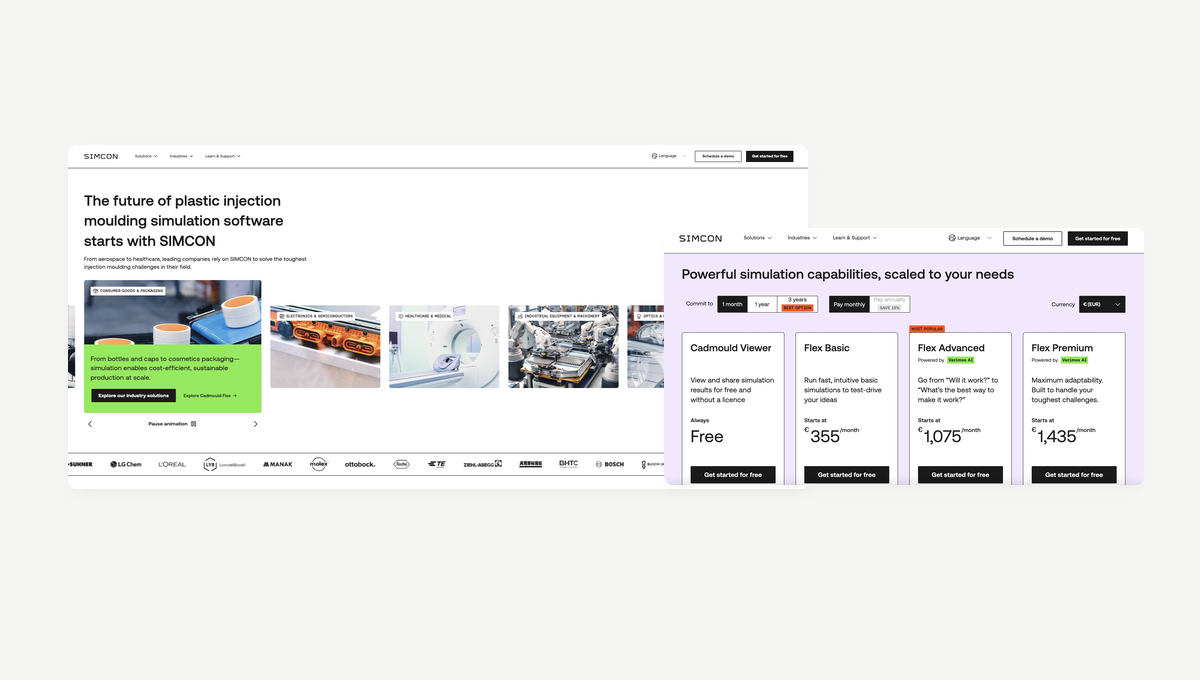The image size is (1200, 680).
Task: Open the Electronics & Semiconductors image card
Action: point(325,347)
